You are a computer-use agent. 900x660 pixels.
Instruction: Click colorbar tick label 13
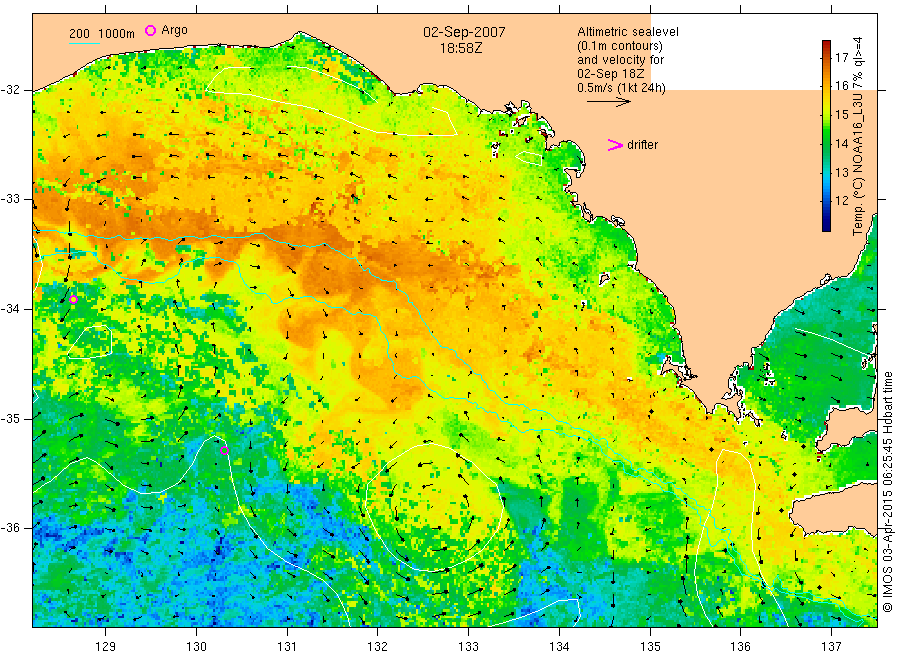point(841,172)
